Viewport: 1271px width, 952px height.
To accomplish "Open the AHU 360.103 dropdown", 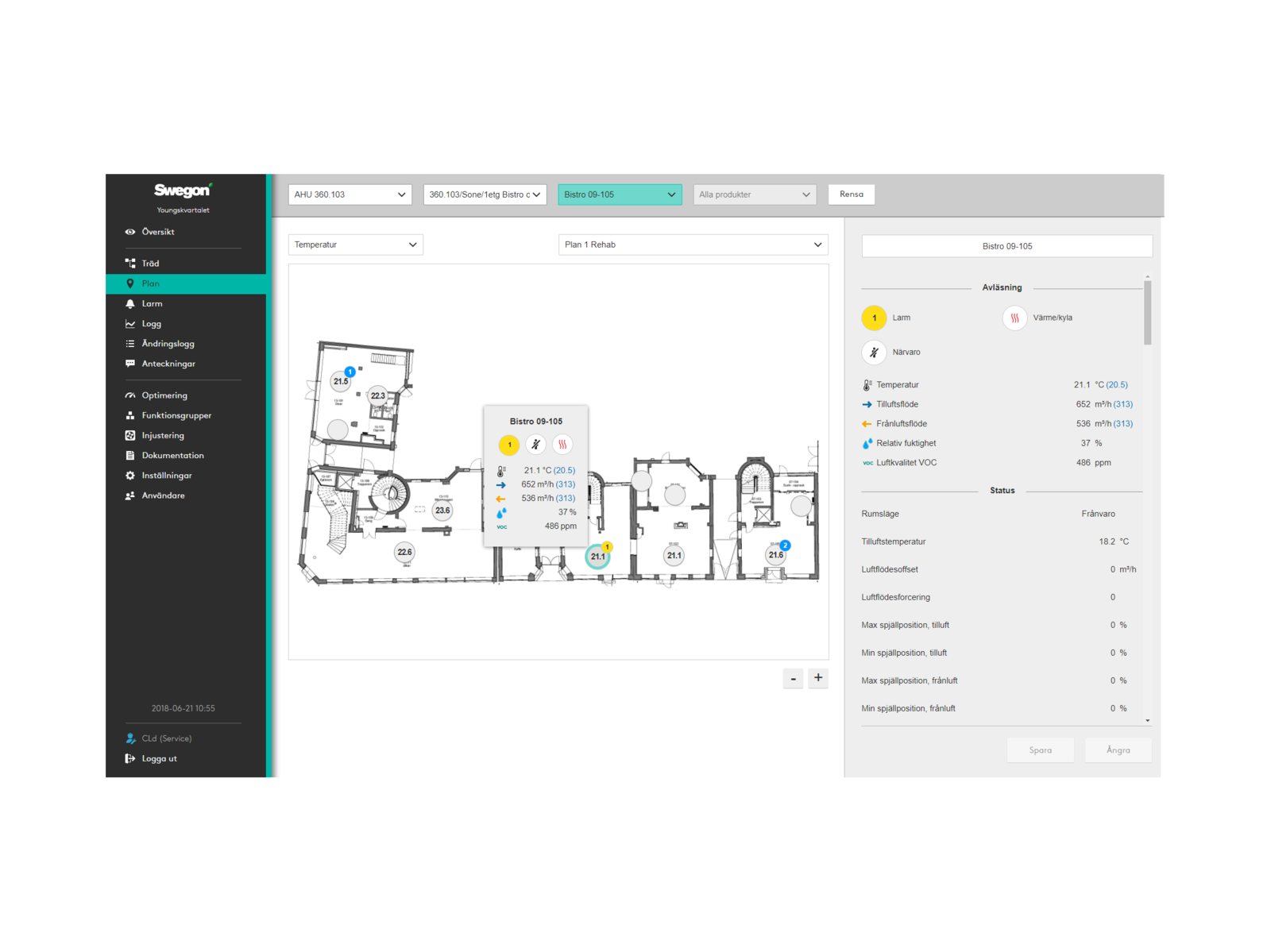I will click(350, 195).
